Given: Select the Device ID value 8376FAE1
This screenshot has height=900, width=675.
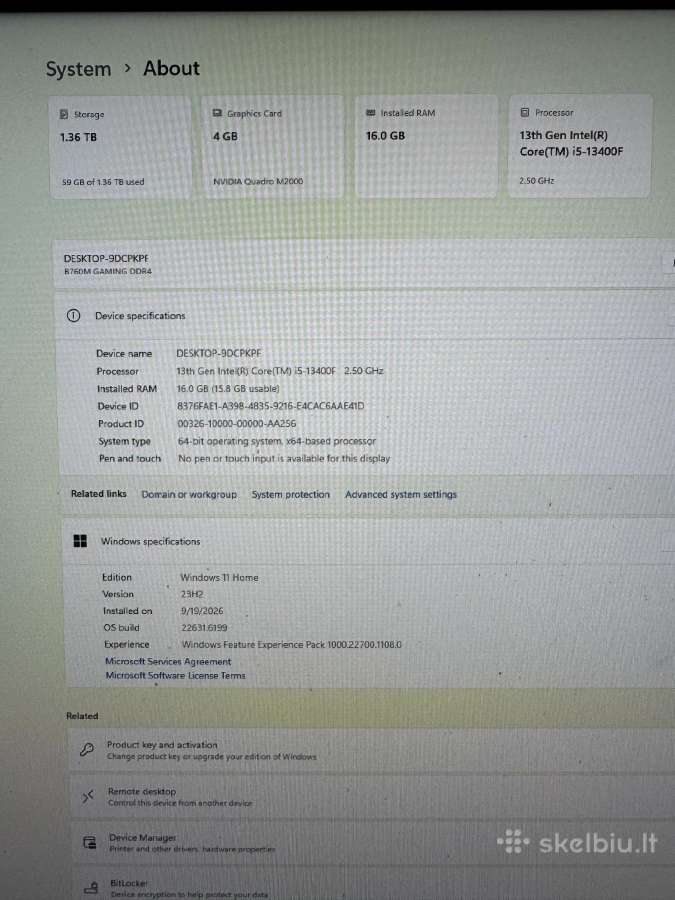Looking at the screenshot, I should (270, 406).
